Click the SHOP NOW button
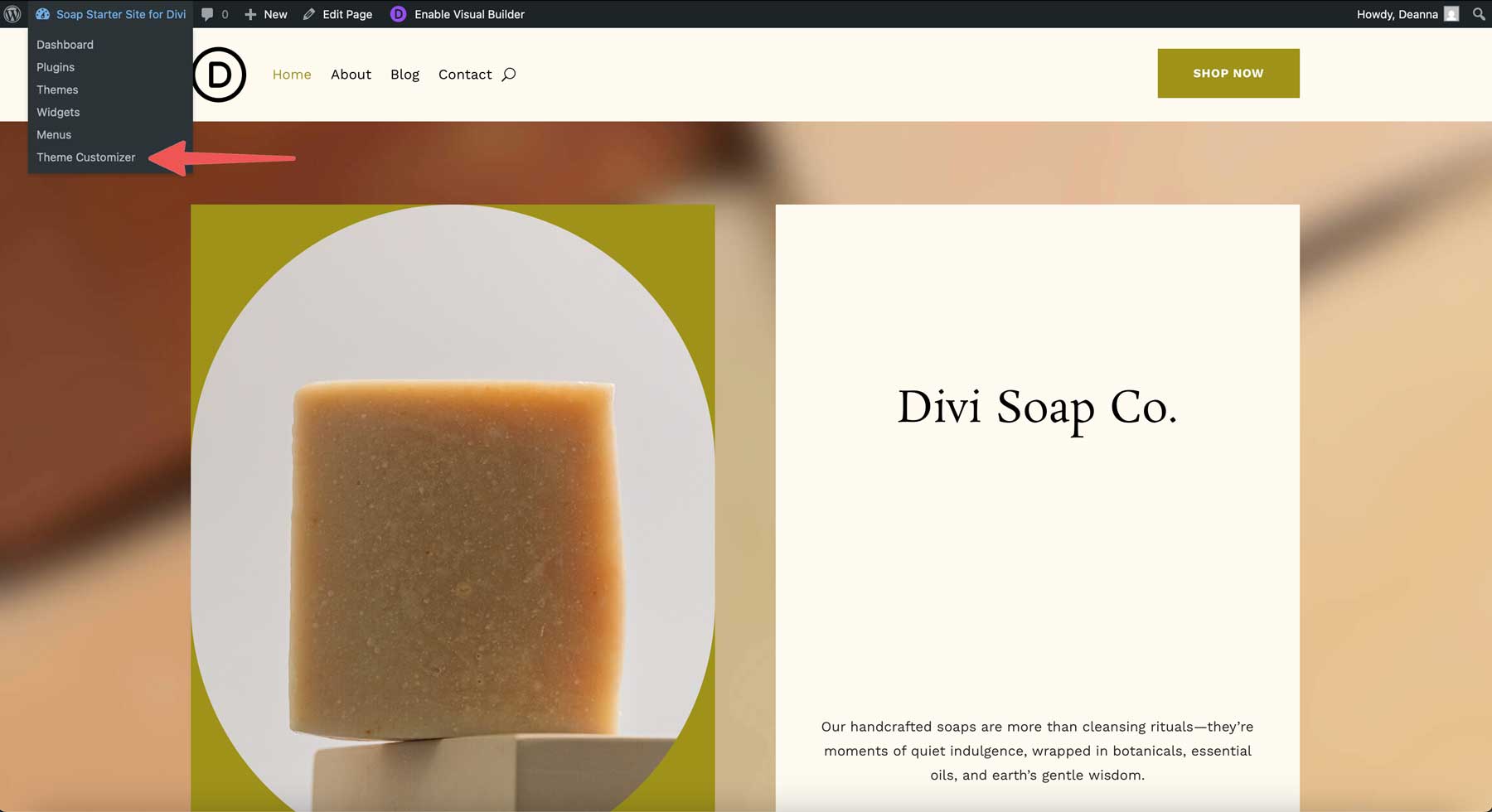Viewport: 1492px width, 812px height. [1228, 73]
